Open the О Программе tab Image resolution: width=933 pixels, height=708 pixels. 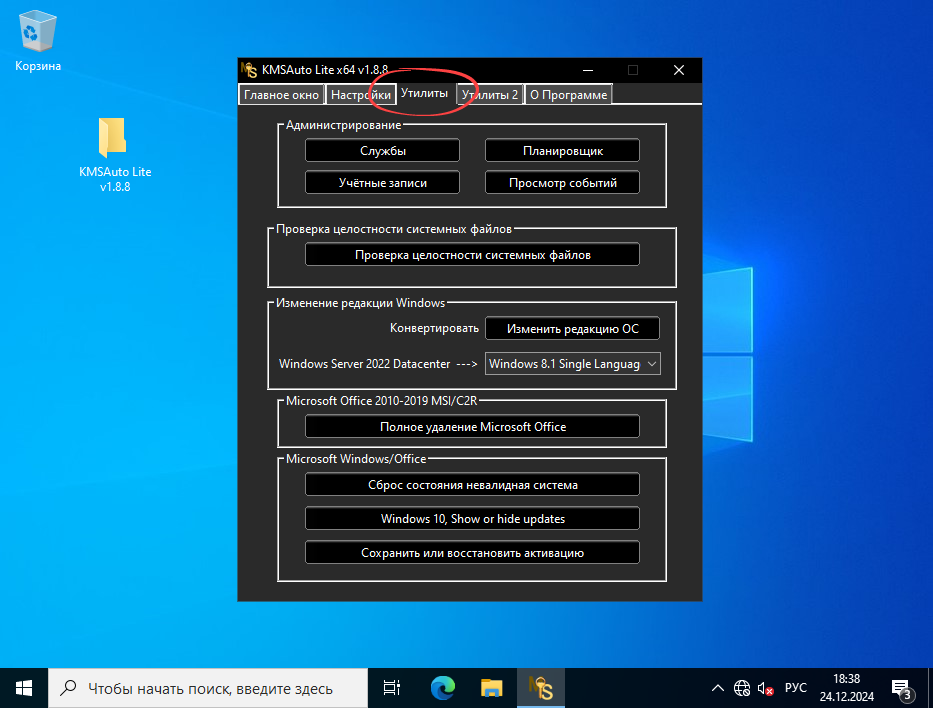(568, 94)
